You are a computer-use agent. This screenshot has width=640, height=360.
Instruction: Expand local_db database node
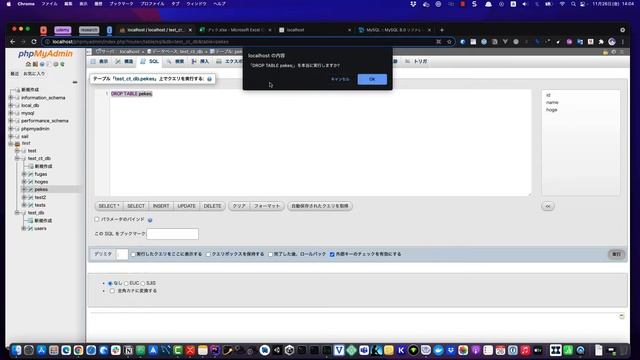click(11, 105)
